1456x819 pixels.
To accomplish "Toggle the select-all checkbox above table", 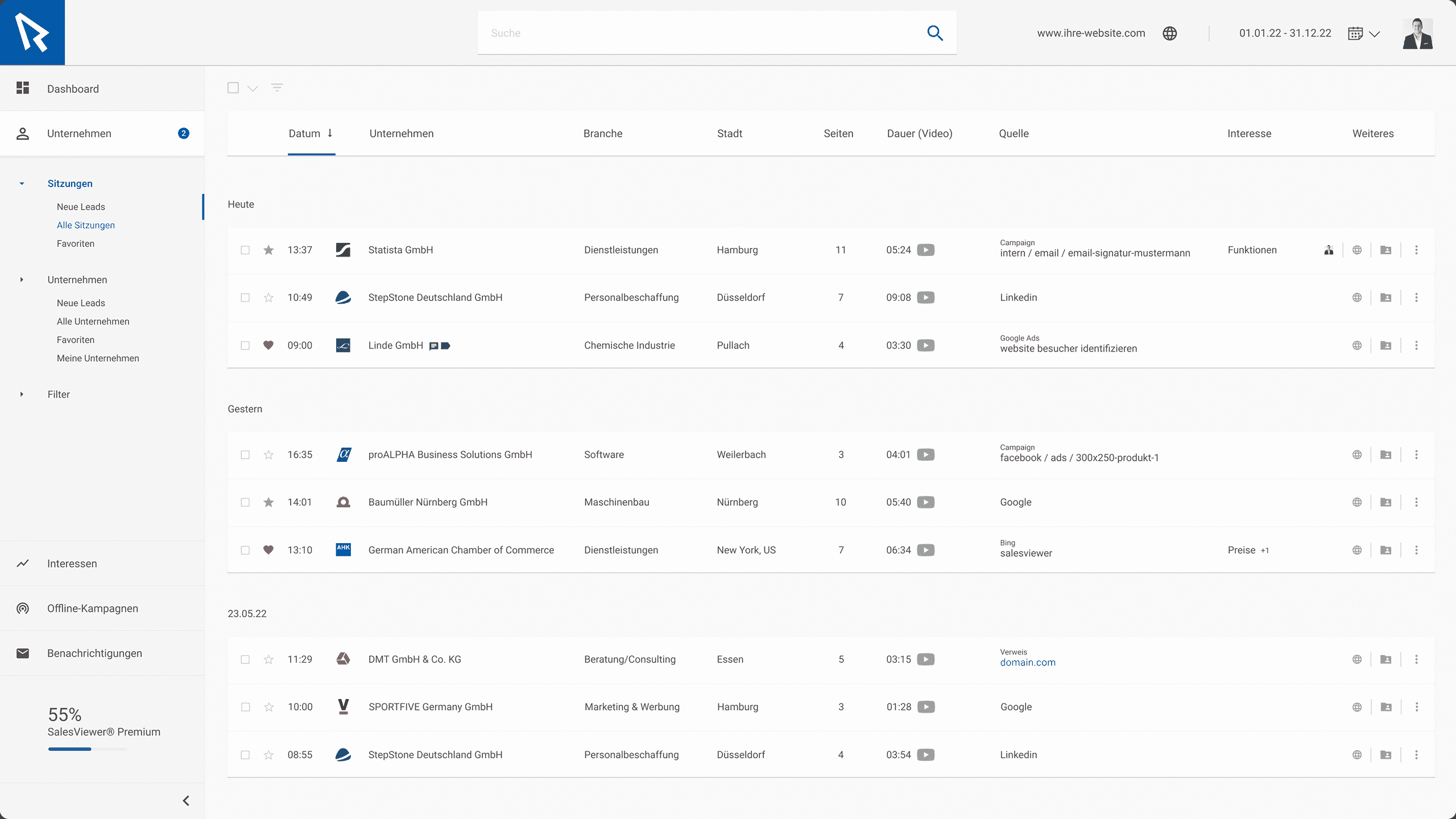I will [x=233, y=88].
